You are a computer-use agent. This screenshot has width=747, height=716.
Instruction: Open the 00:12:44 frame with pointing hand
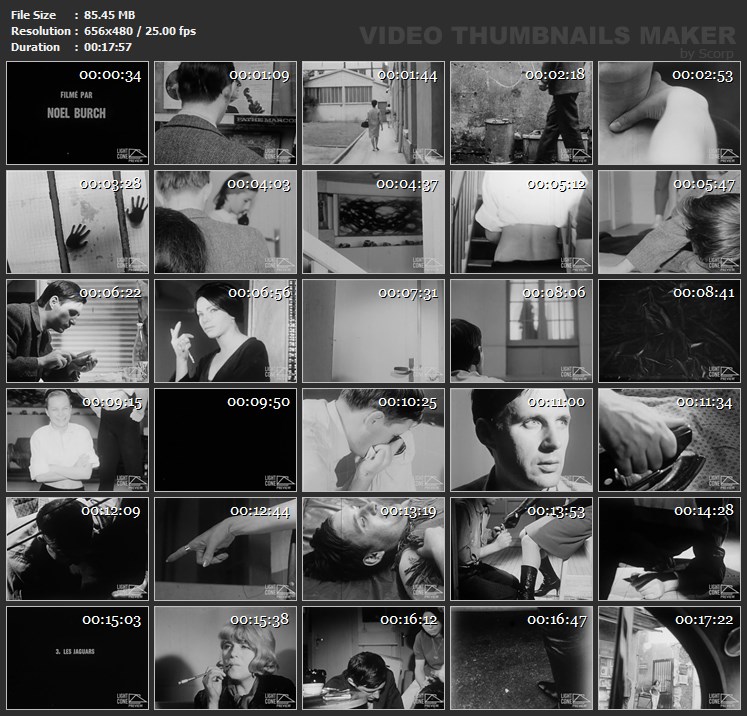tap(225, 549)
